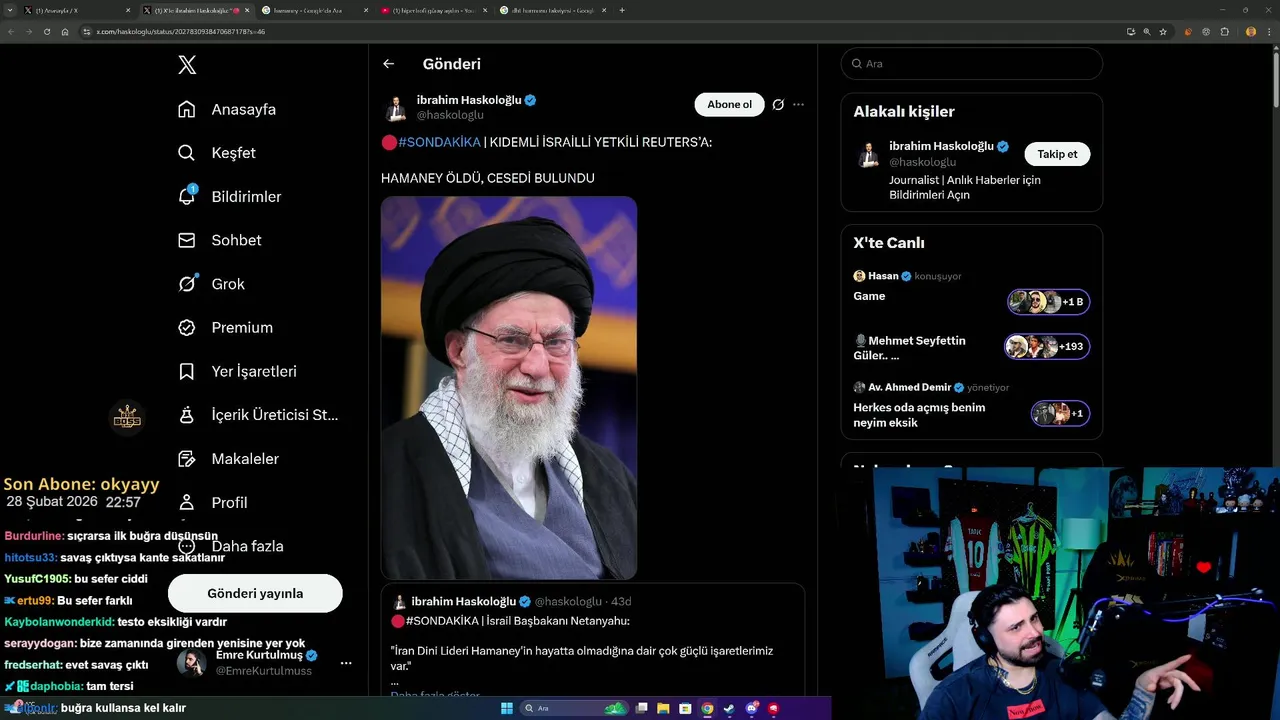Open the Chrome extensions puzzle icon
The height and width of the screenshot is (720, 1280).
click(1225, 31)
